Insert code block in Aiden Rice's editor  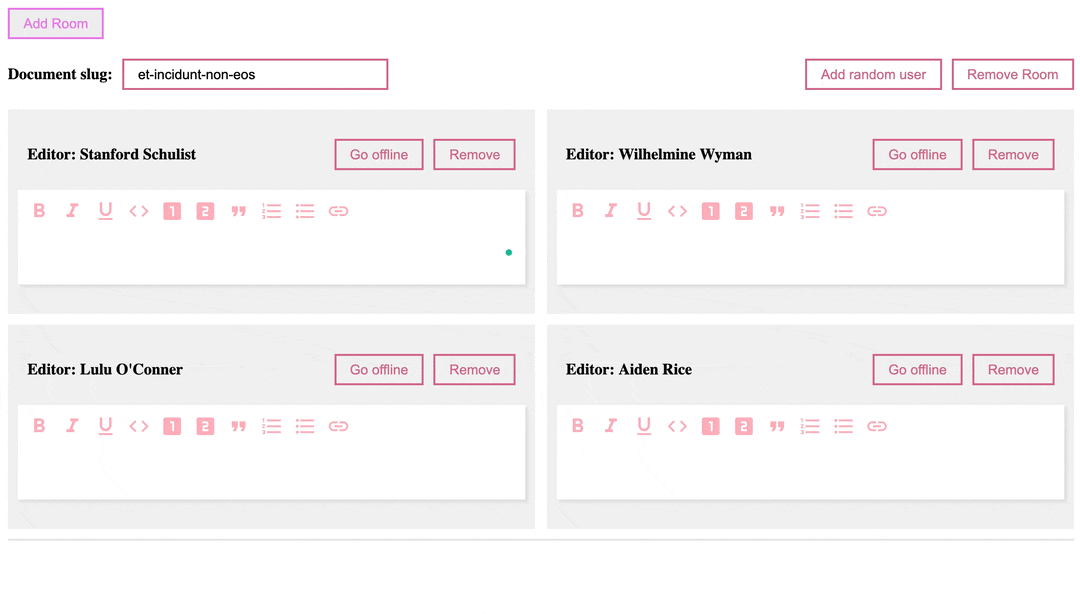tap(678, 426)
